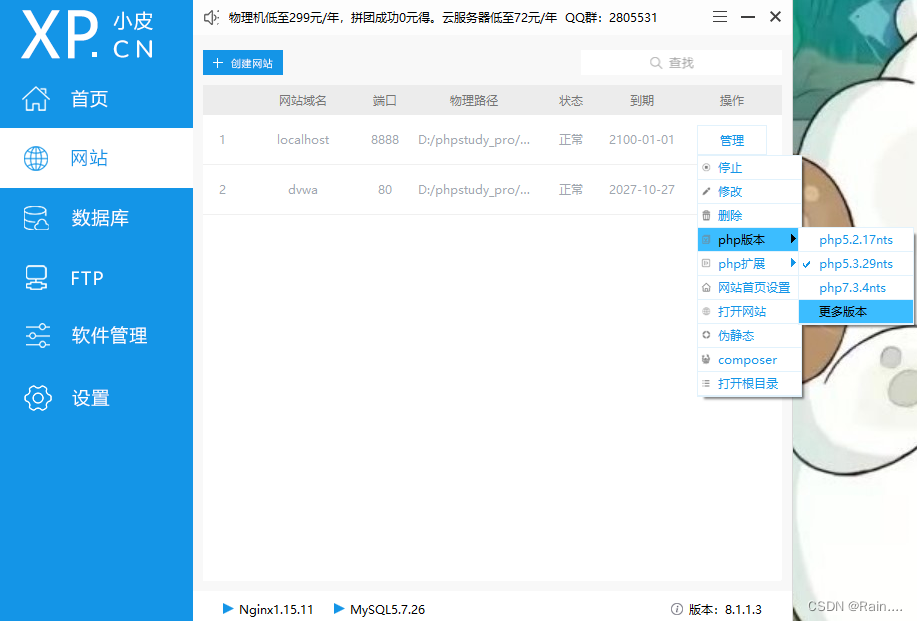Click 更多版本 to see more PHP versions

855,311
